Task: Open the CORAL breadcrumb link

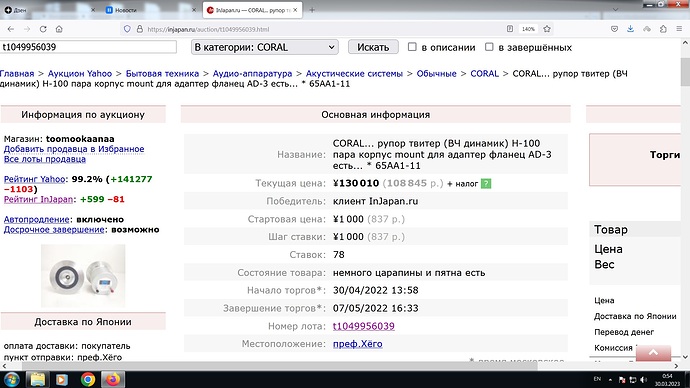Action: (484, 73)
